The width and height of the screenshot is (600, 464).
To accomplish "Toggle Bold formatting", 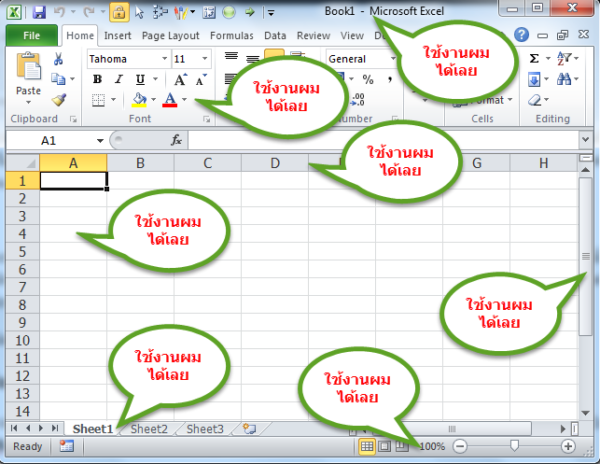I will [97, 80].
